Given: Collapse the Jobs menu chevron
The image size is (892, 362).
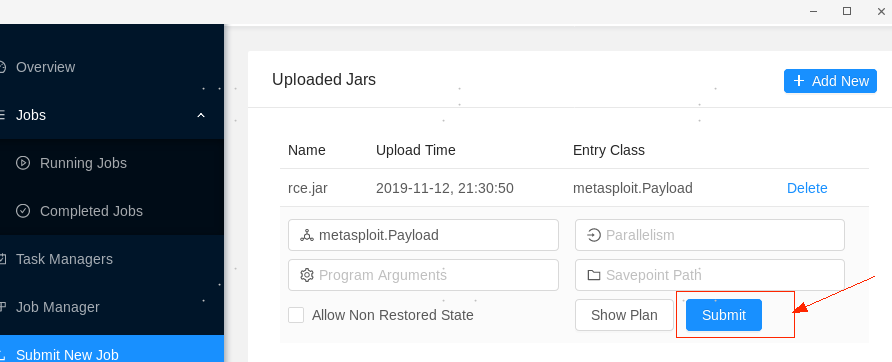Looking at the screenshot, I should tap(201, 116).
